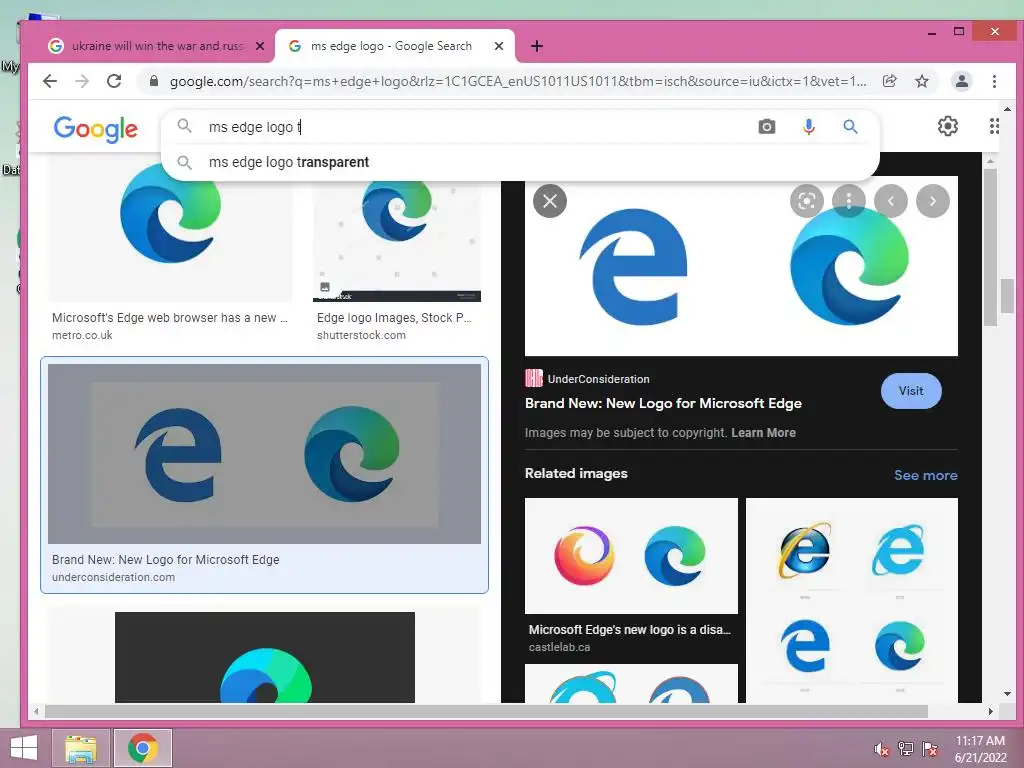
Task: Open Google quick settings gear
Action: point(948,126)
